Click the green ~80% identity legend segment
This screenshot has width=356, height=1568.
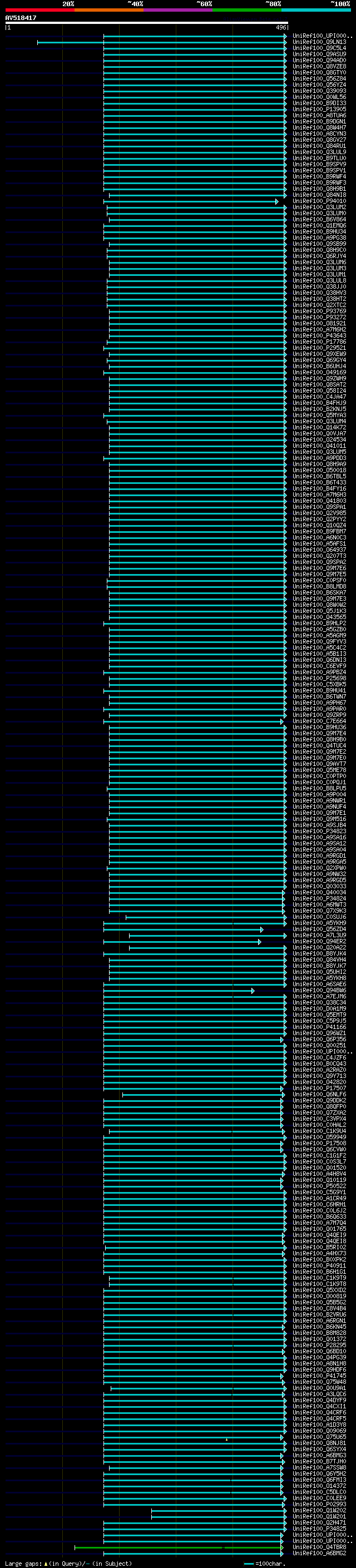(247, 10)
